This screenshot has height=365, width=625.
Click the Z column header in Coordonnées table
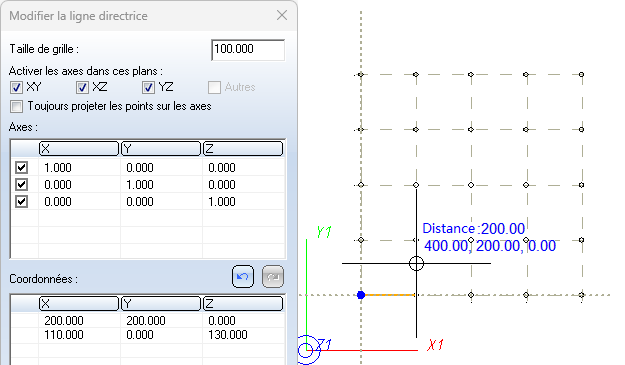[243, 304]
